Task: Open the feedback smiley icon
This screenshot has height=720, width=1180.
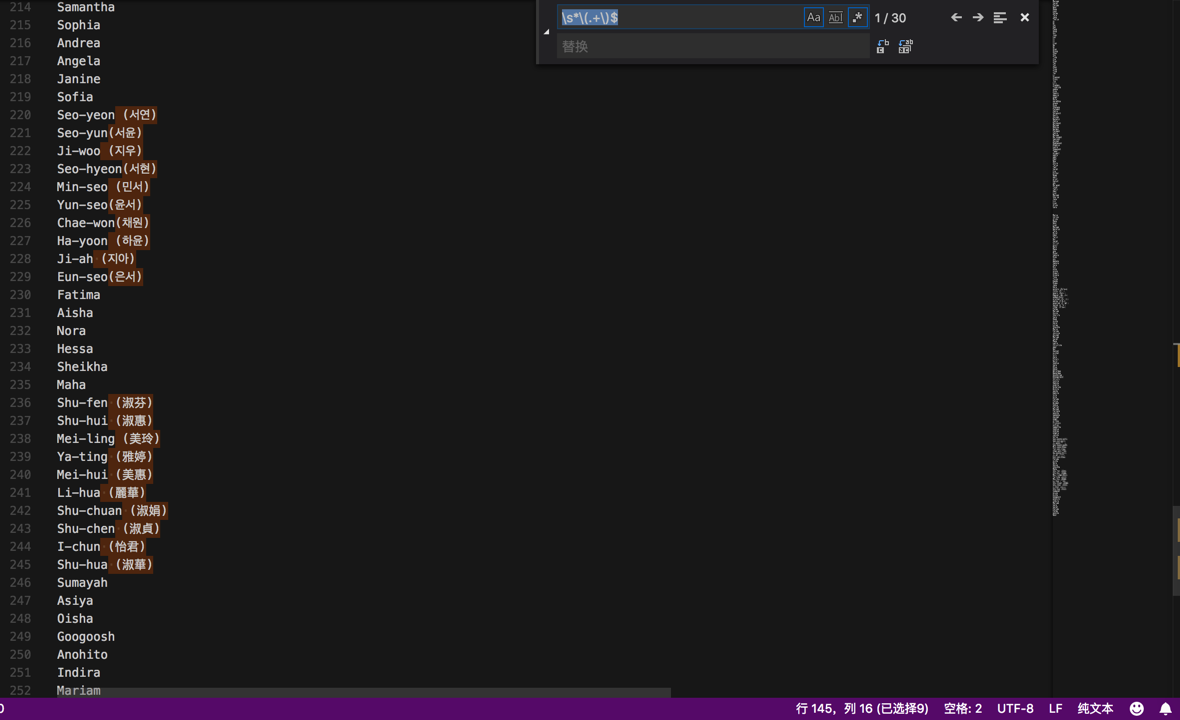Action: (x=1136, y=709)
